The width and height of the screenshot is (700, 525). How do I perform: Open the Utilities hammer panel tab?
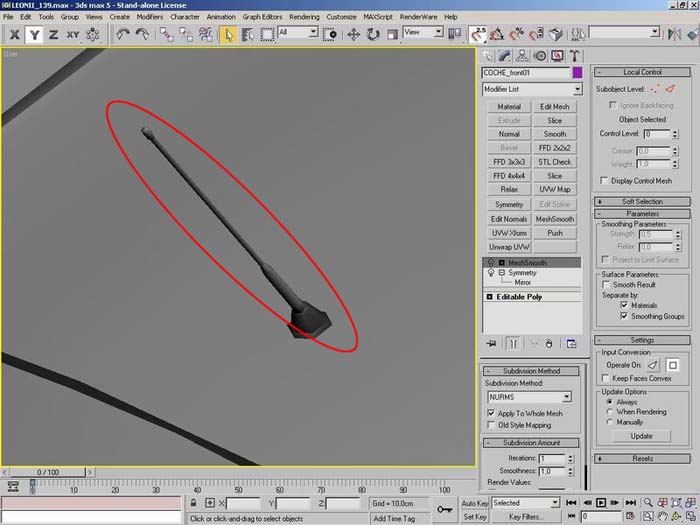[x=575, y=56]
